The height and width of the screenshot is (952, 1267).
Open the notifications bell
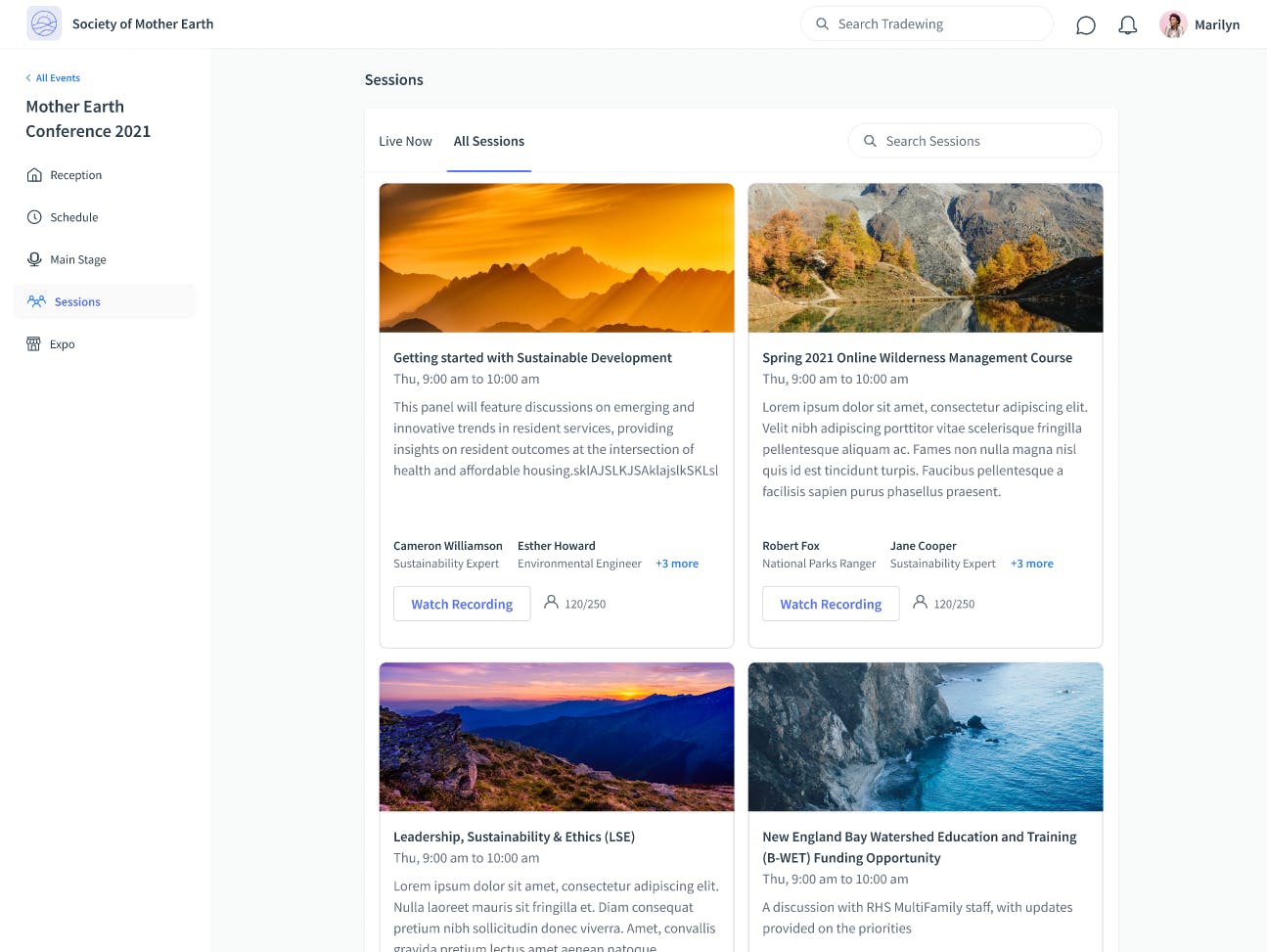pyautogui.click(x=1127, y=24)
